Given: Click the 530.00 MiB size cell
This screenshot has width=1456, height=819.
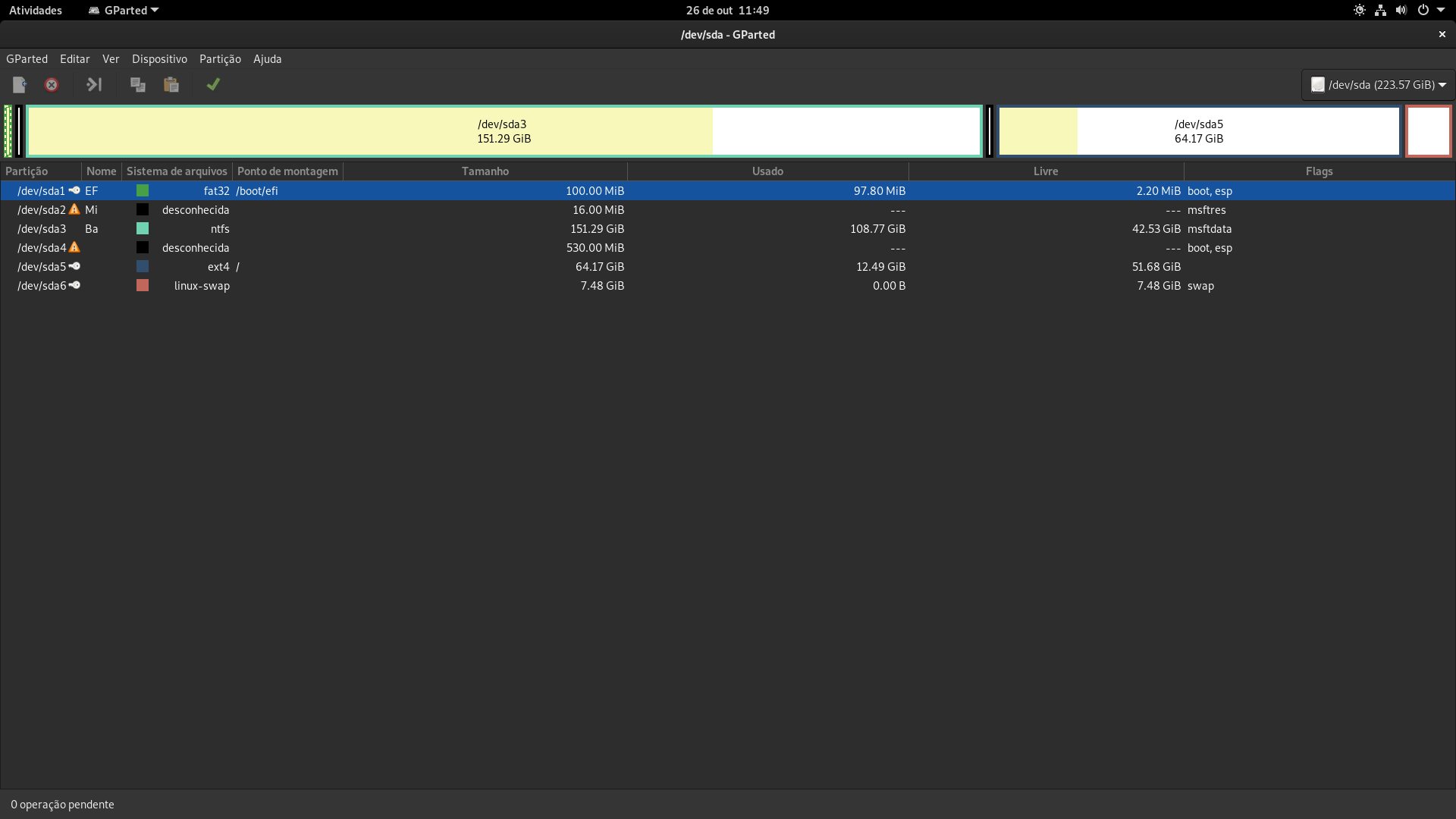Looking at the screenshot, I should click(x=595, y=248).
